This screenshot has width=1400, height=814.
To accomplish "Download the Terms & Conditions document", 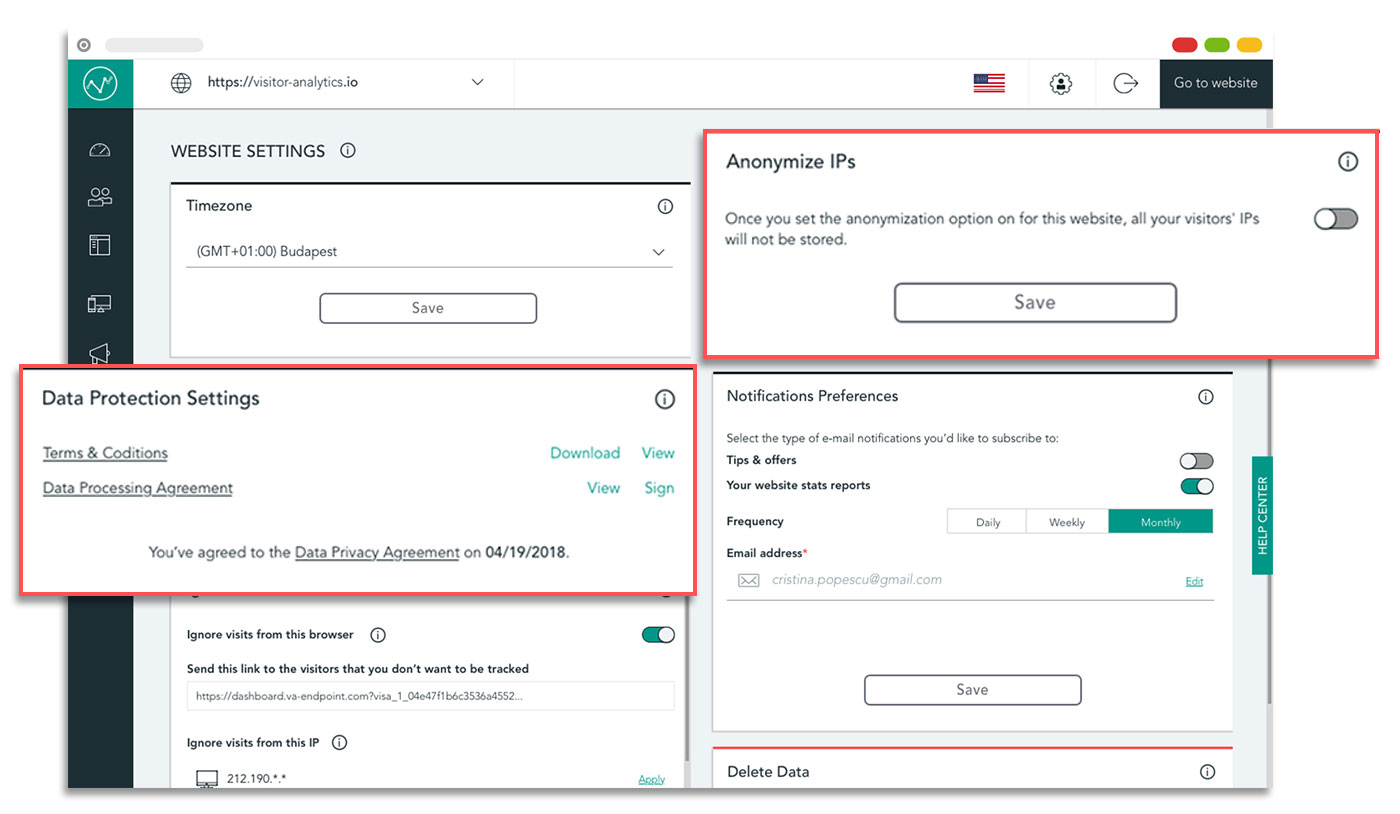I will tap(585, 453).
